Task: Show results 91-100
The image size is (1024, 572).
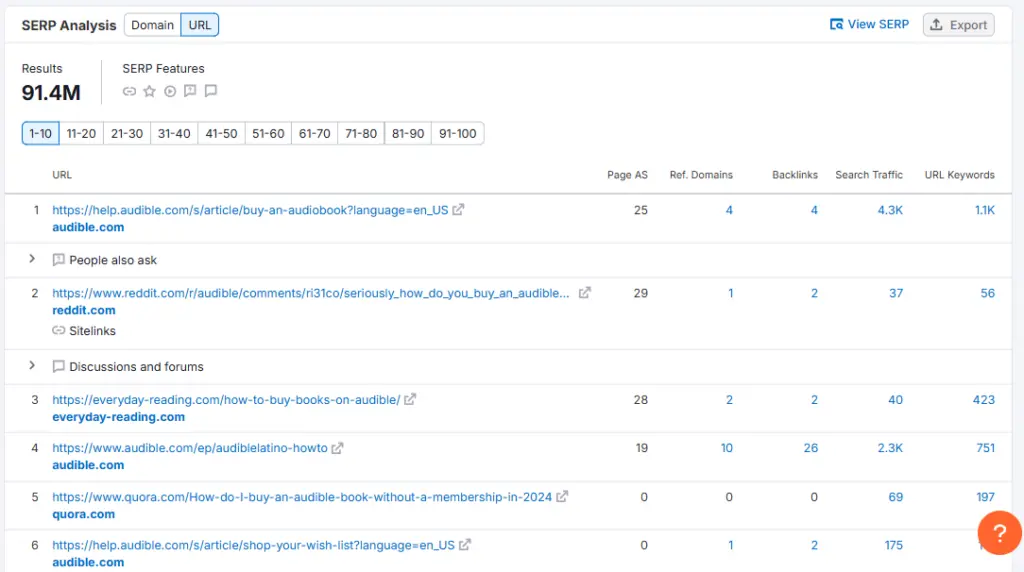Action: pos(458,133)
